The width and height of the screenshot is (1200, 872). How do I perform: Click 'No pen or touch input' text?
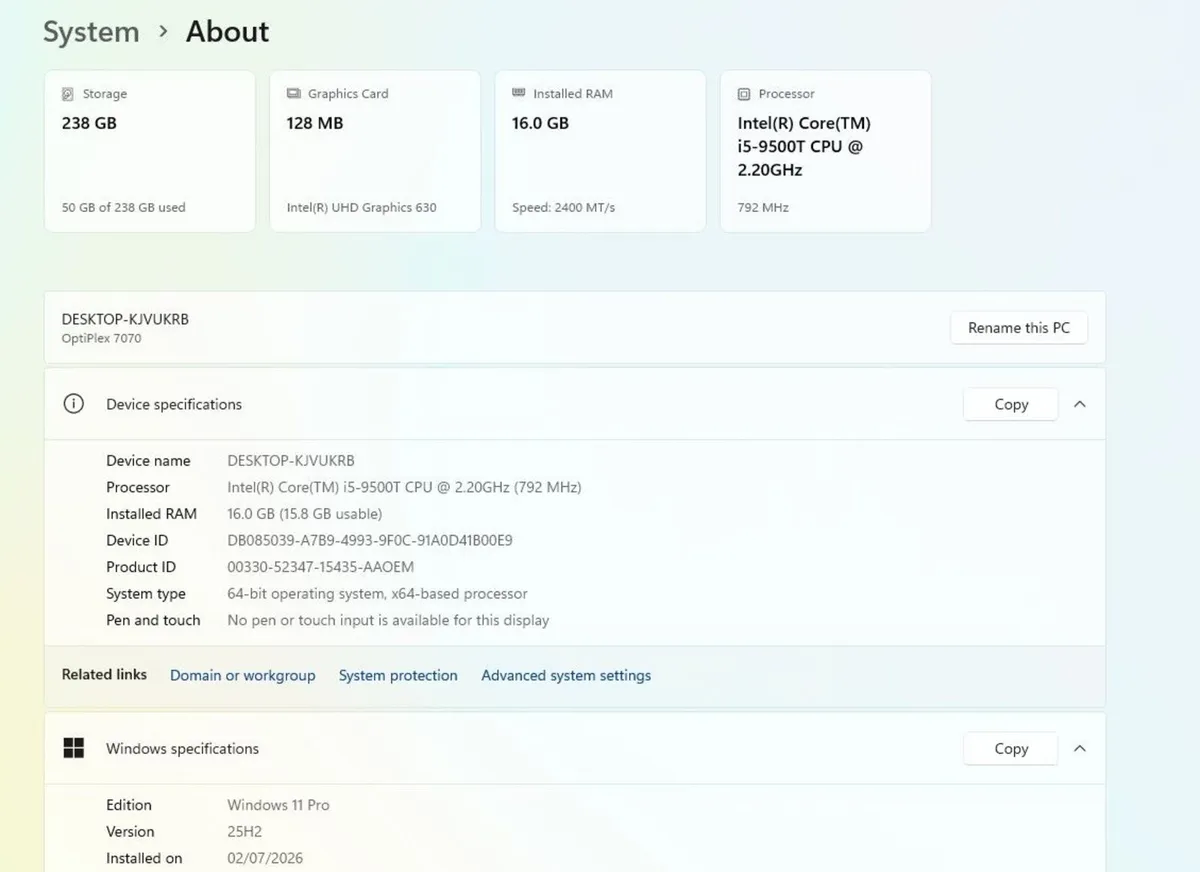[388, 621]
